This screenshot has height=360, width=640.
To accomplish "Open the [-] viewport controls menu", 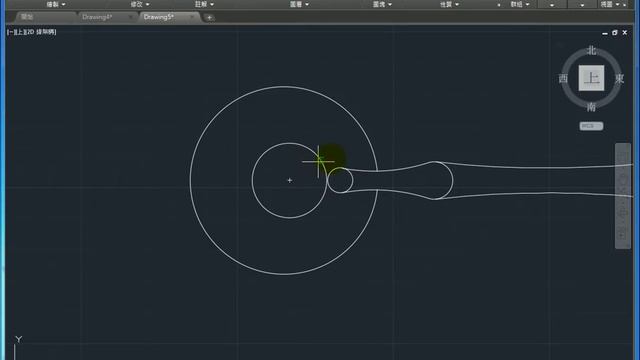I will pyautogui.click(x=10, y=32).
